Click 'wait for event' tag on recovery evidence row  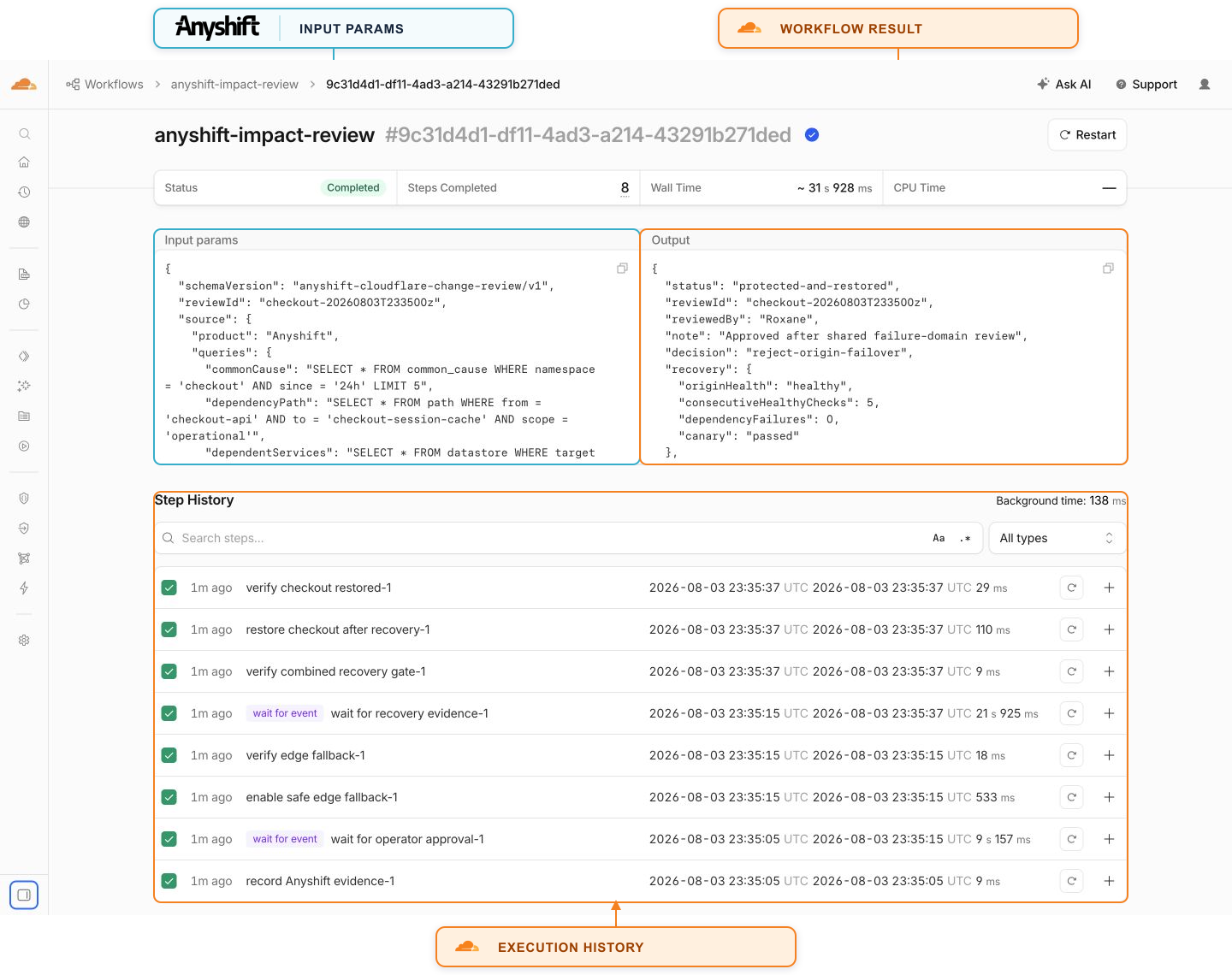coord(285,713)
